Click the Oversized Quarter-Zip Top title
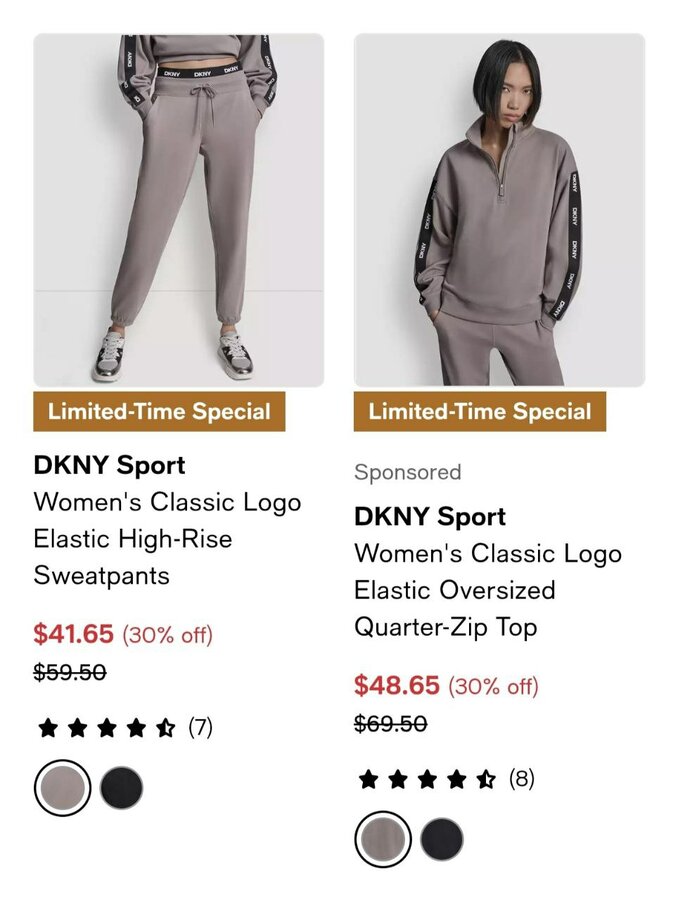 pos(488,590)
